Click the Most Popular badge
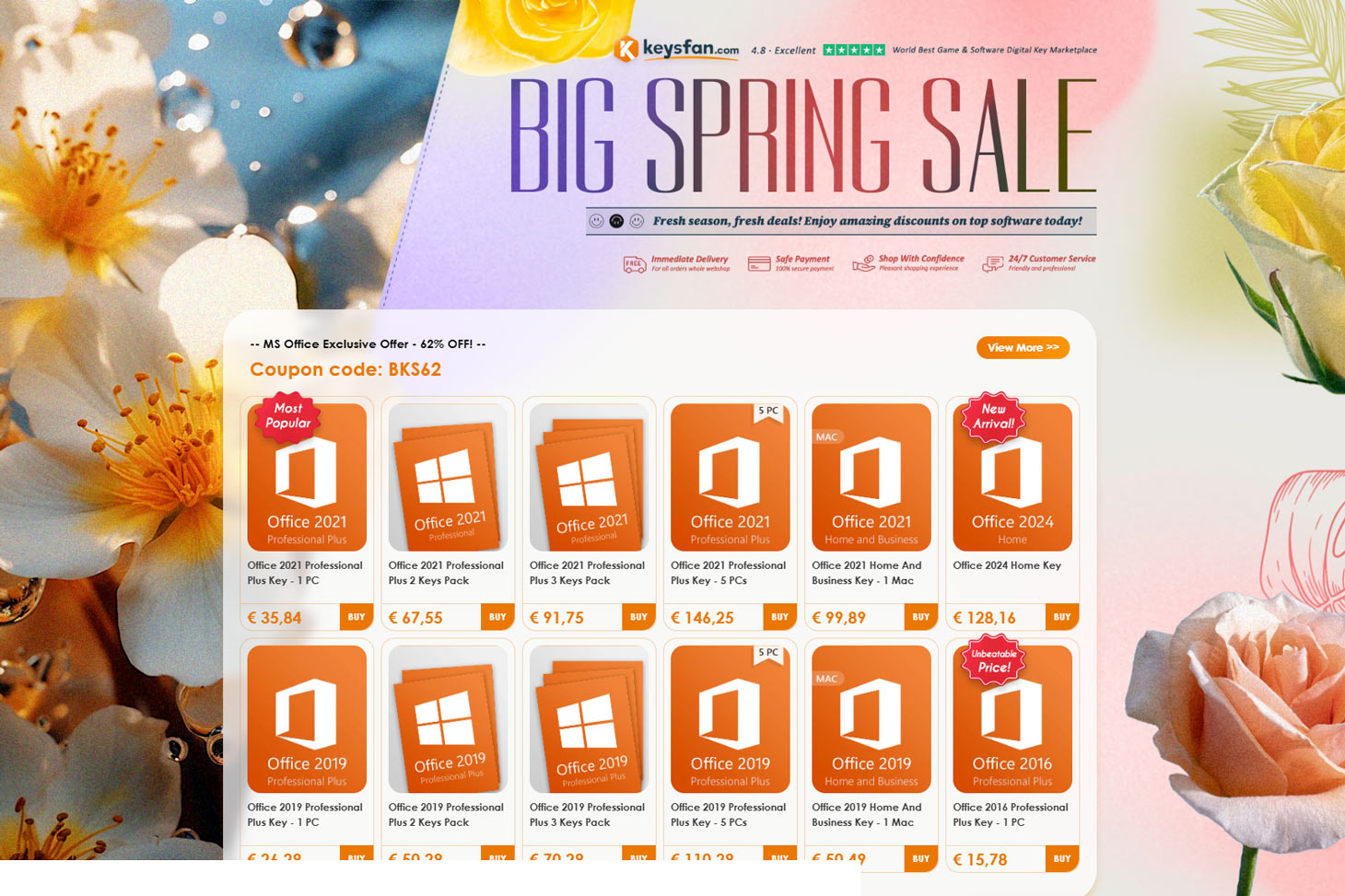 click(287, 417)
